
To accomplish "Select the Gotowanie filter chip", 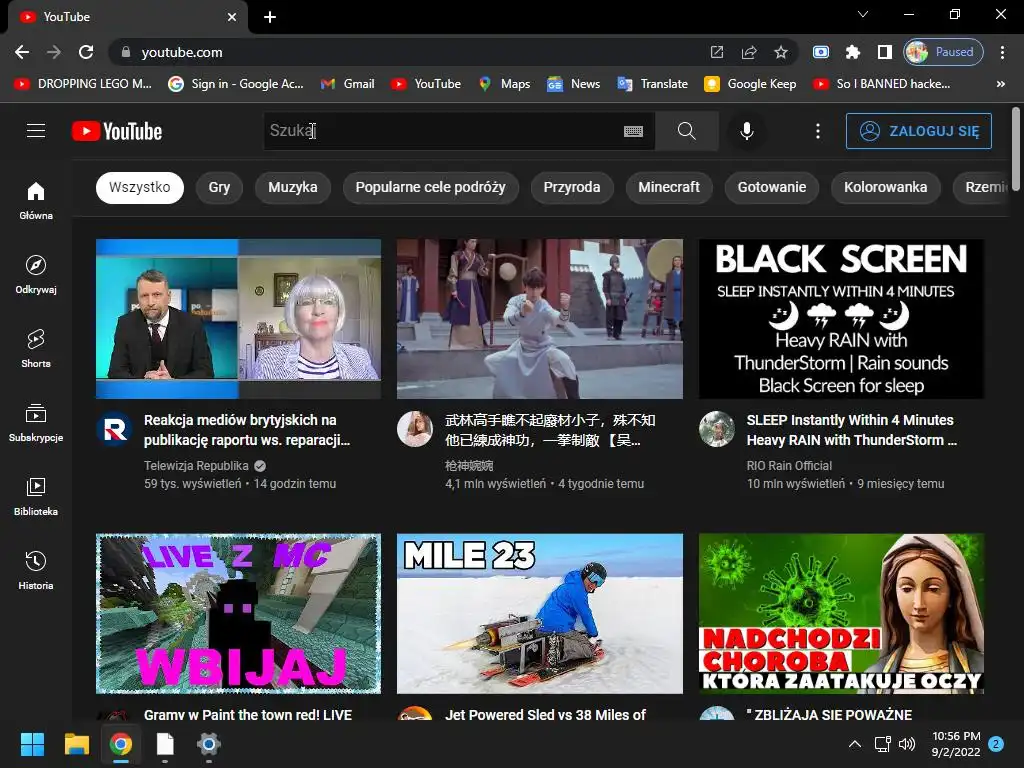I will (x=772, y=187).
